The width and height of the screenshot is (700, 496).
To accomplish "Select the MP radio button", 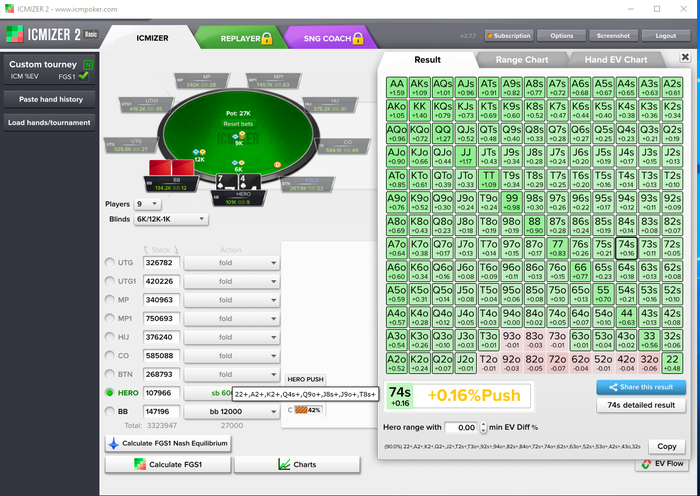I will 109,300.
